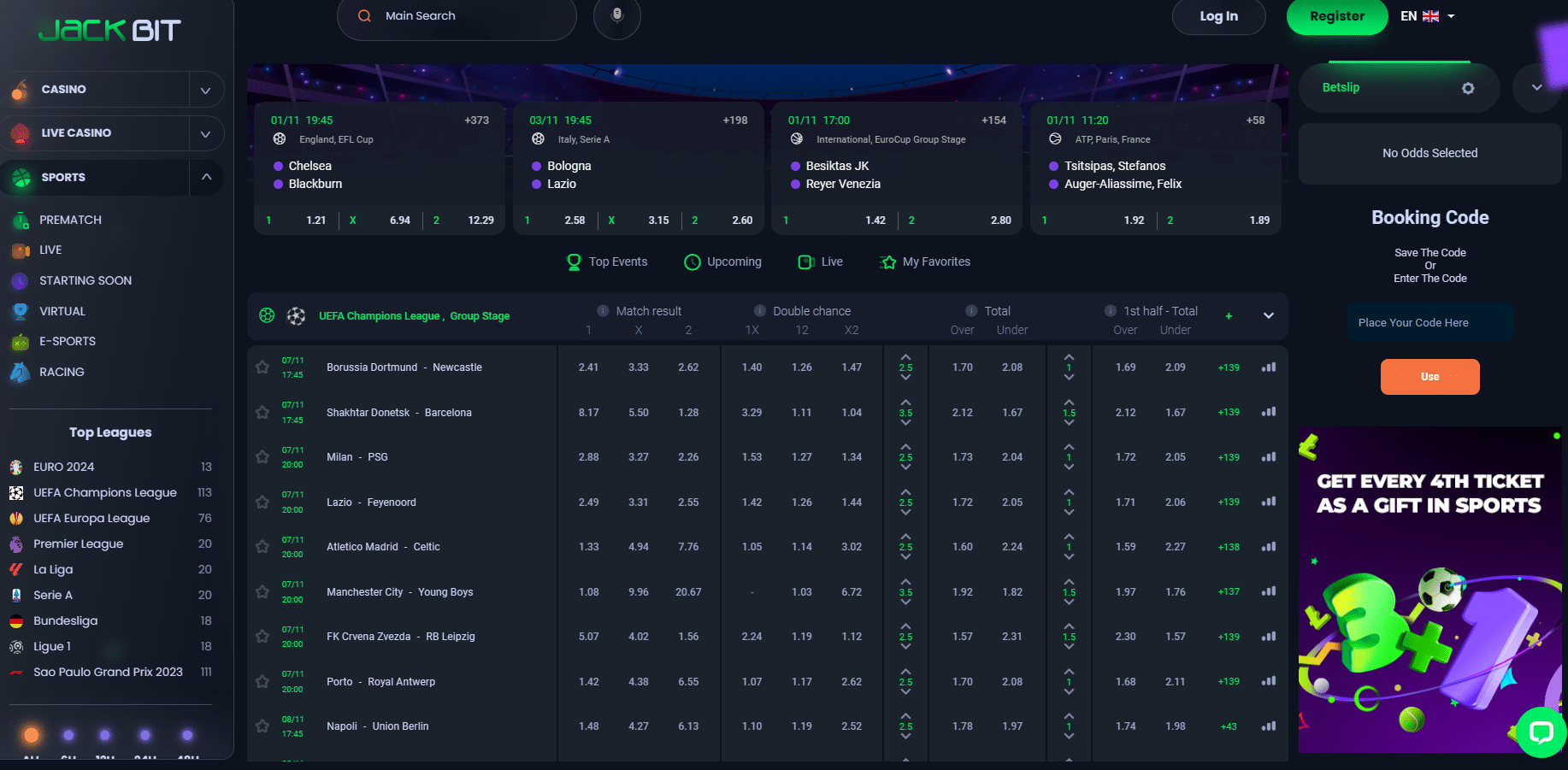Increase the total line for Lazio - Feyenoord
Viewport: 1568px width, 770px height.
[x=905, y=492]
